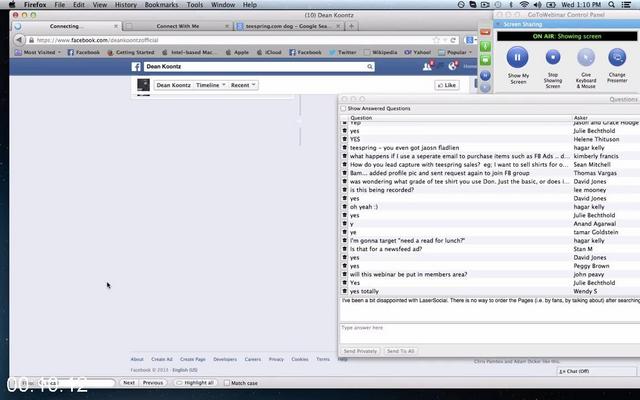This screenshot has width=640, height=400.
Task: Click the pause Show My Screen button
Action: [517, 57]
